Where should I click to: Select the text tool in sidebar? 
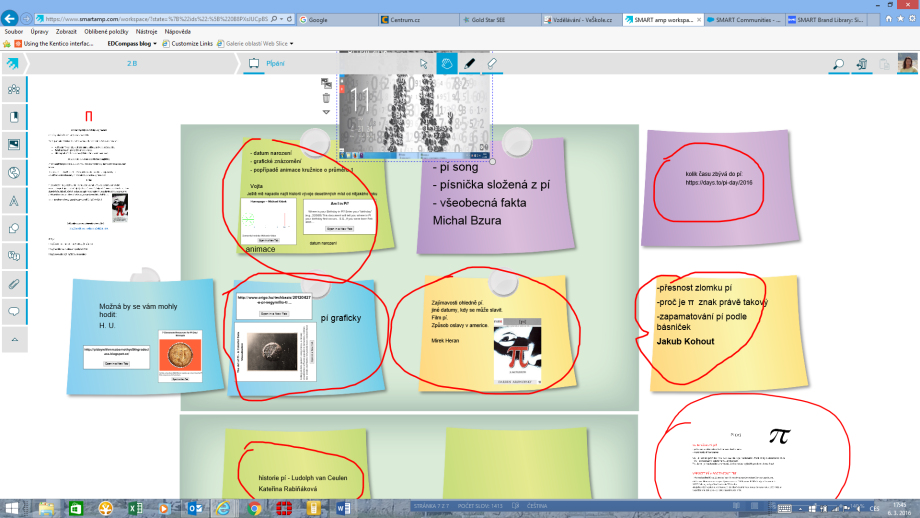click(x=14, y=200)
